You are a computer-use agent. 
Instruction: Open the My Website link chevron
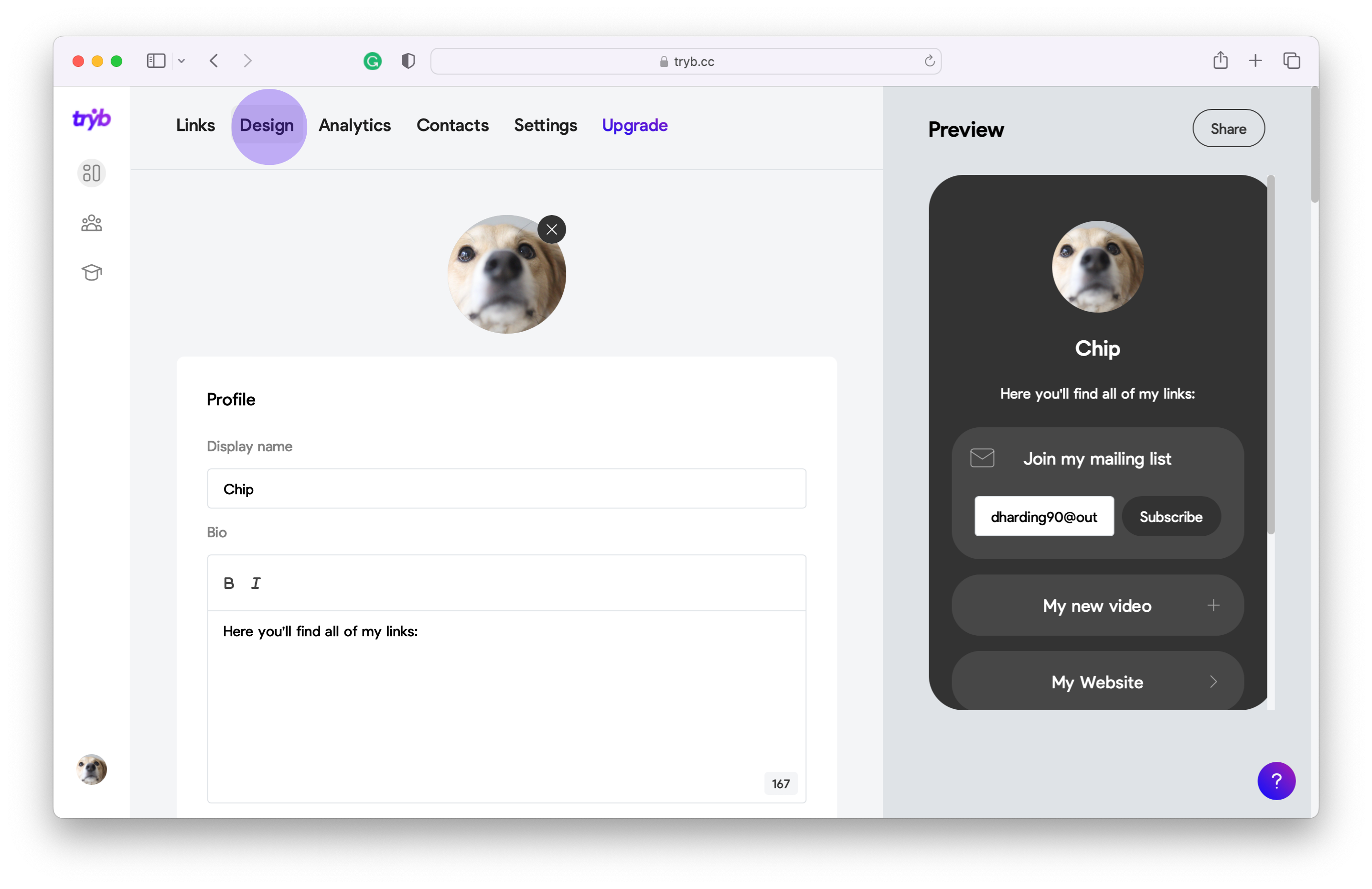1213,682
